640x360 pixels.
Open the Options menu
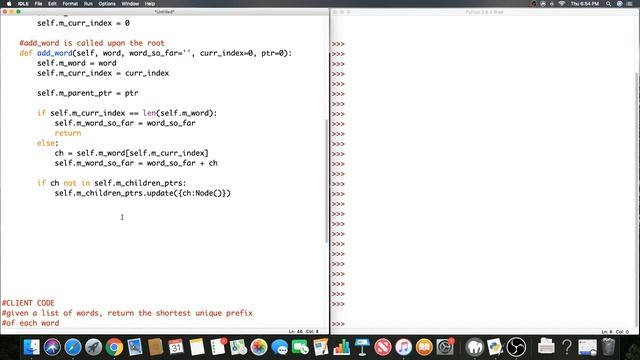(107, 4)
